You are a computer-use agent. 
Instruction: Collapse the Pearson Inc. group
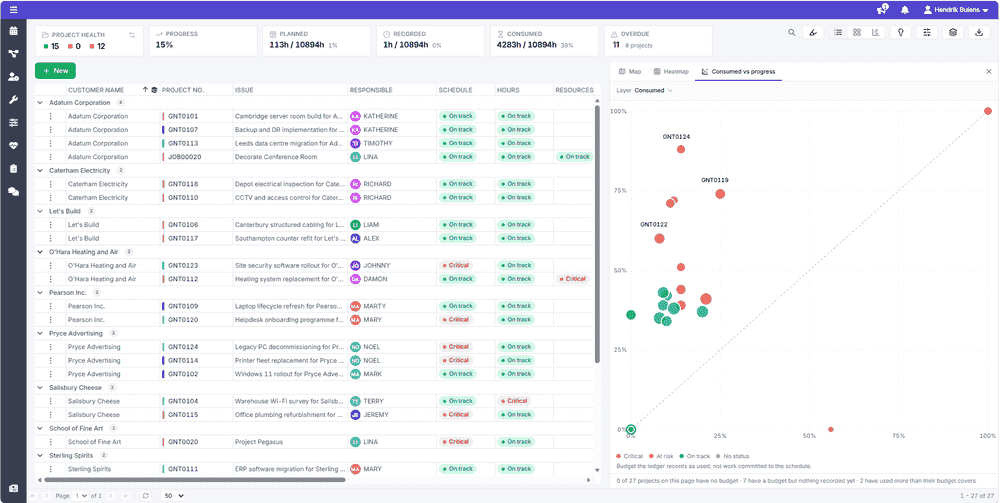tap(40, 293)
